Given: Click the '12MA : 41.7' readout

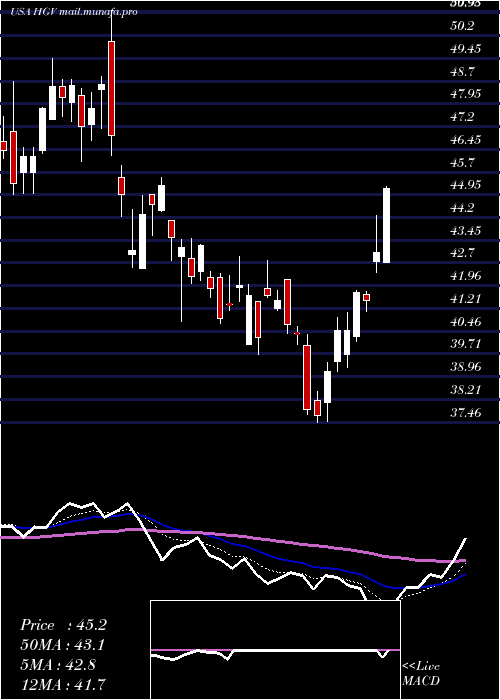Looking at the screenshot, I should 63,684.
